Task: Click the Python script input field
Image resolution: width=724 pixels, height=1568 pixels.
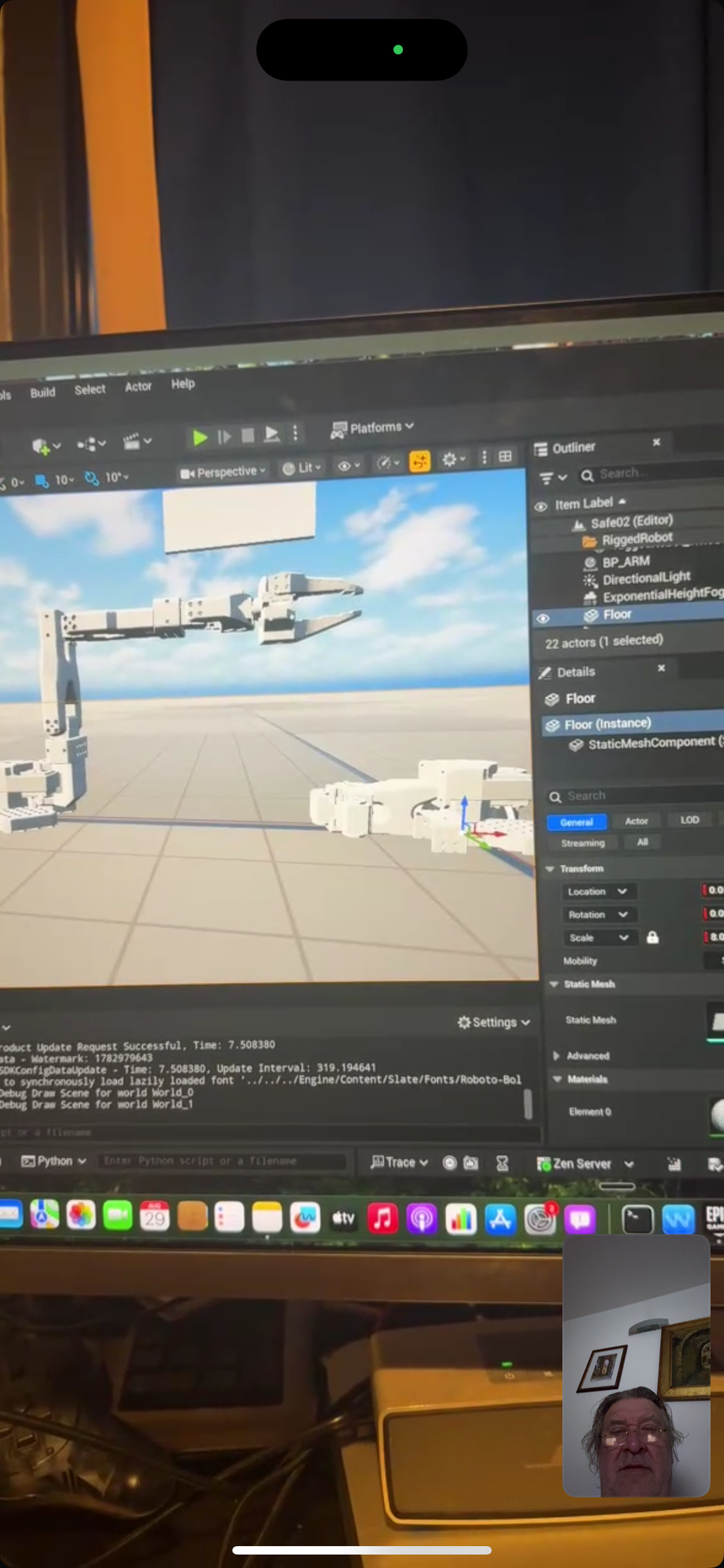Action: point(222,1161)
